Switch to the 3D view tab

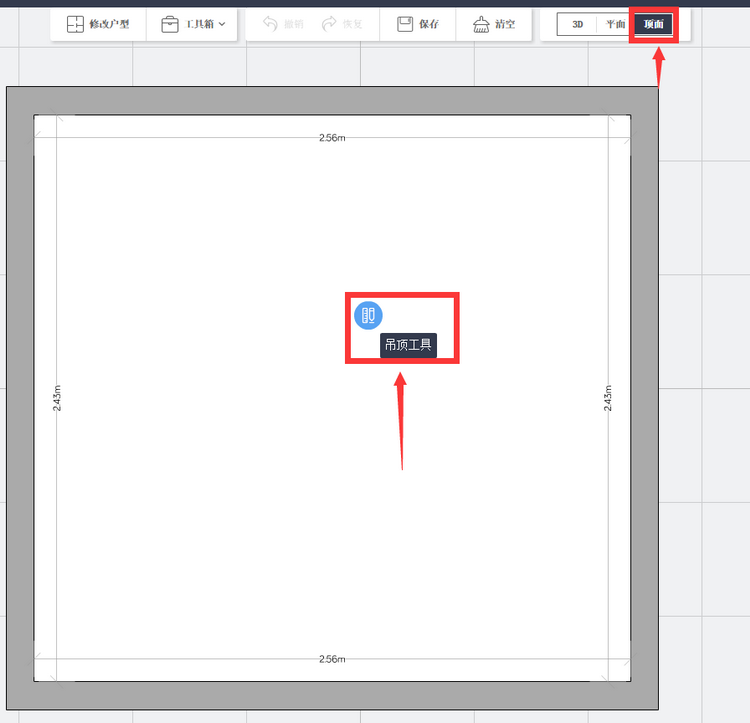tap(577, 24)
